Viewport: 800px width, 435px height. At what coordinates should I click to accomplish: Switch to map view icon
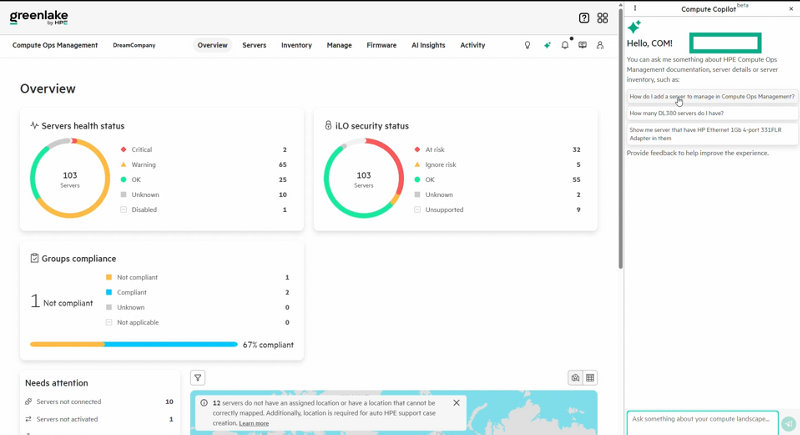coord(576,378)
